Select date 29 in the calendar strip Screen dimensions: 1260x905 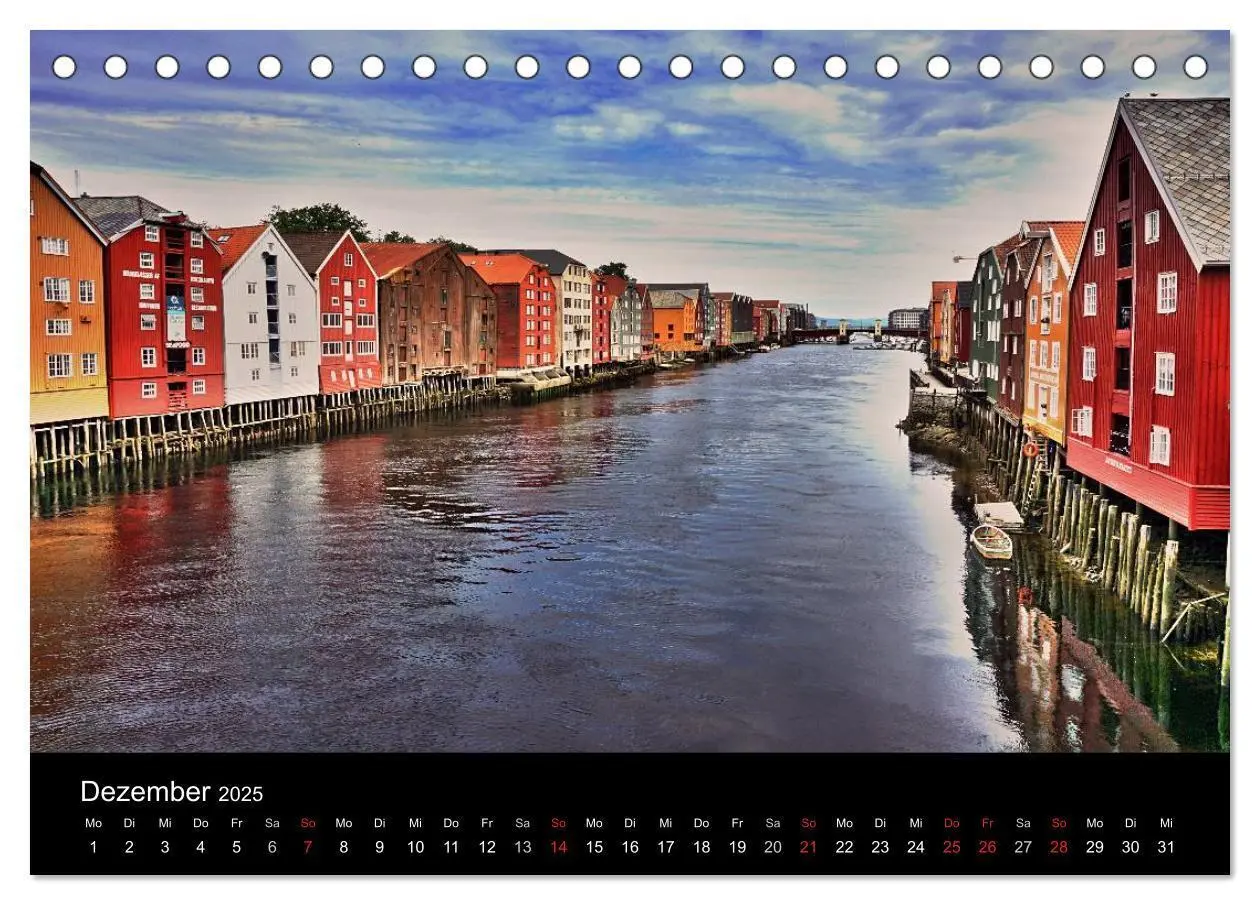(1095, 847)
